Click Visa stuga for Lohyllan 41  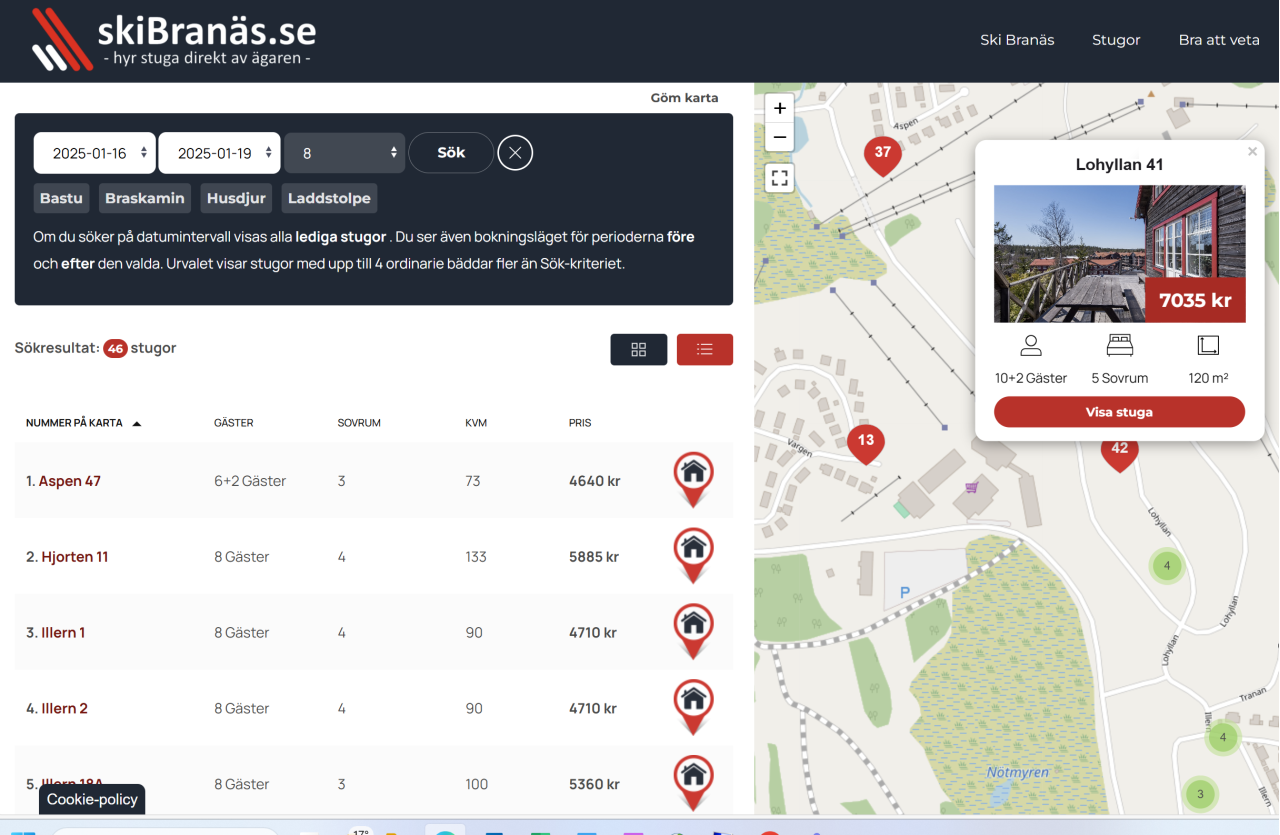[x=1119, y=412]
